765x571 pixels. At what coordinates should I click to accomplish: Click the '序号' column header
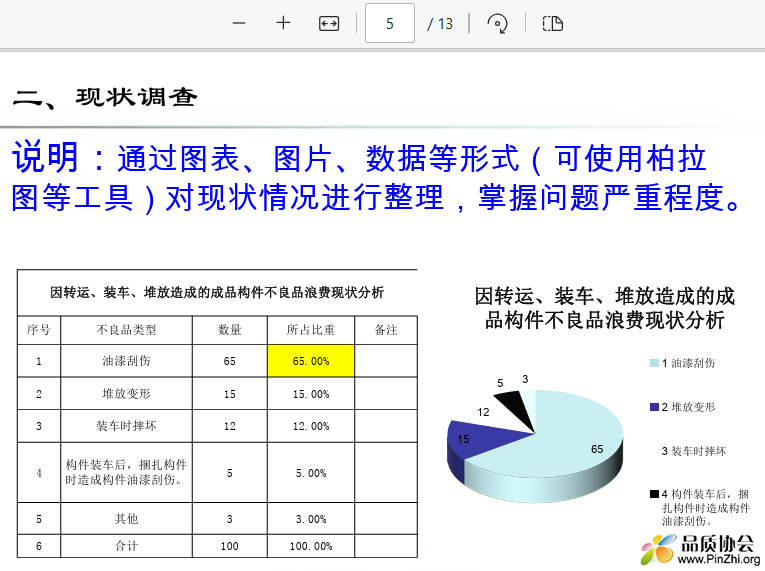[x=39, y=330]
